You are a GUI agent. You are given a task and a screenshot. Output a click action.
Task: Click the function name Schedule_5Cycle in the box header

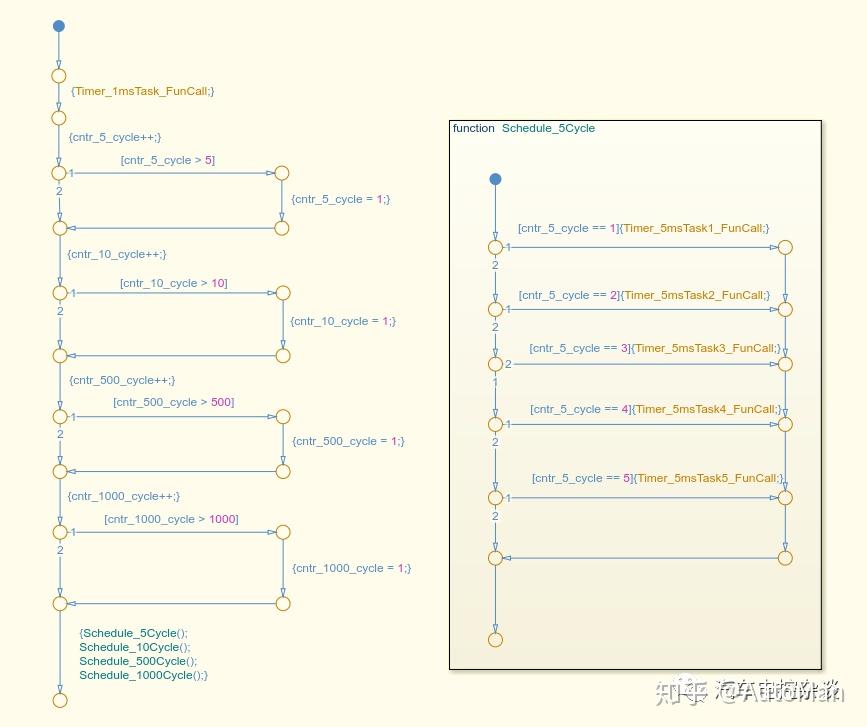pyautogui.click(x=549, y=128)
